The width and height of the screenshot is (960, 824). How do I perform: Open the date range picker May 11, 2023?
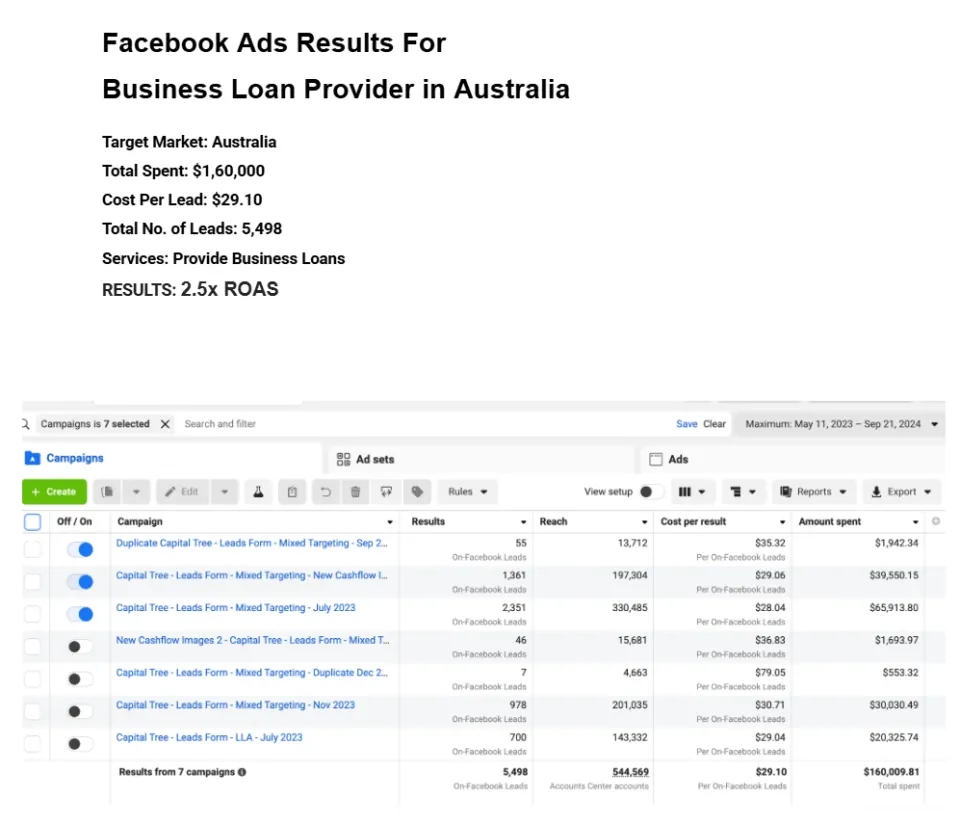tap(841, 424)
